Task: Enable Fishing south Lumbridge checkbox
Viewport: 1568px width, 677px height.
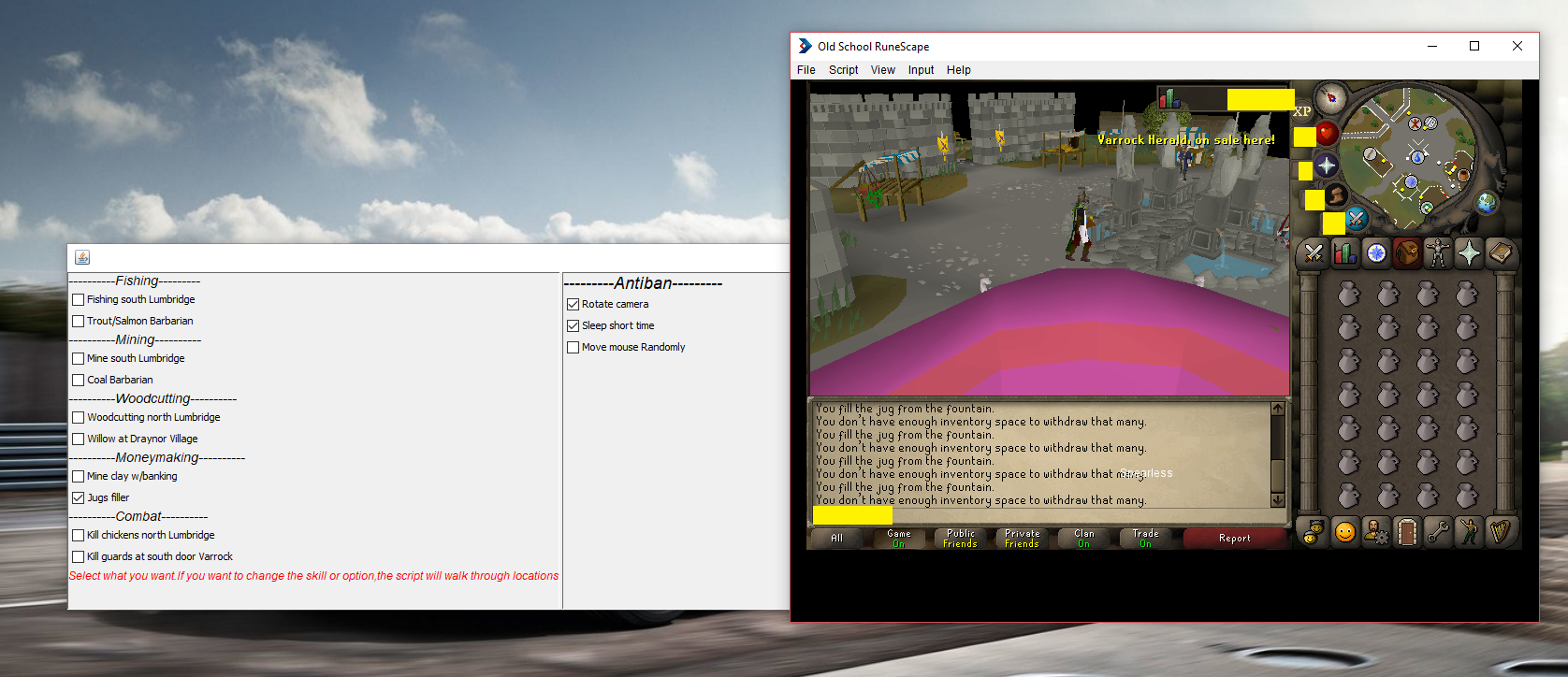Action: pos(79,300)
